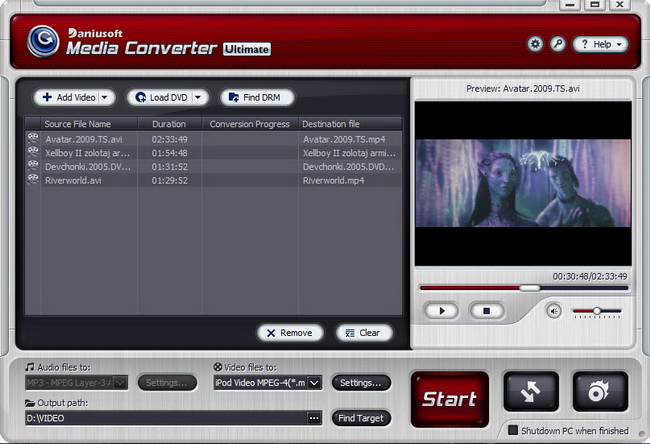
Task: Open the Help menu
Action: click(x=600, y=45)
